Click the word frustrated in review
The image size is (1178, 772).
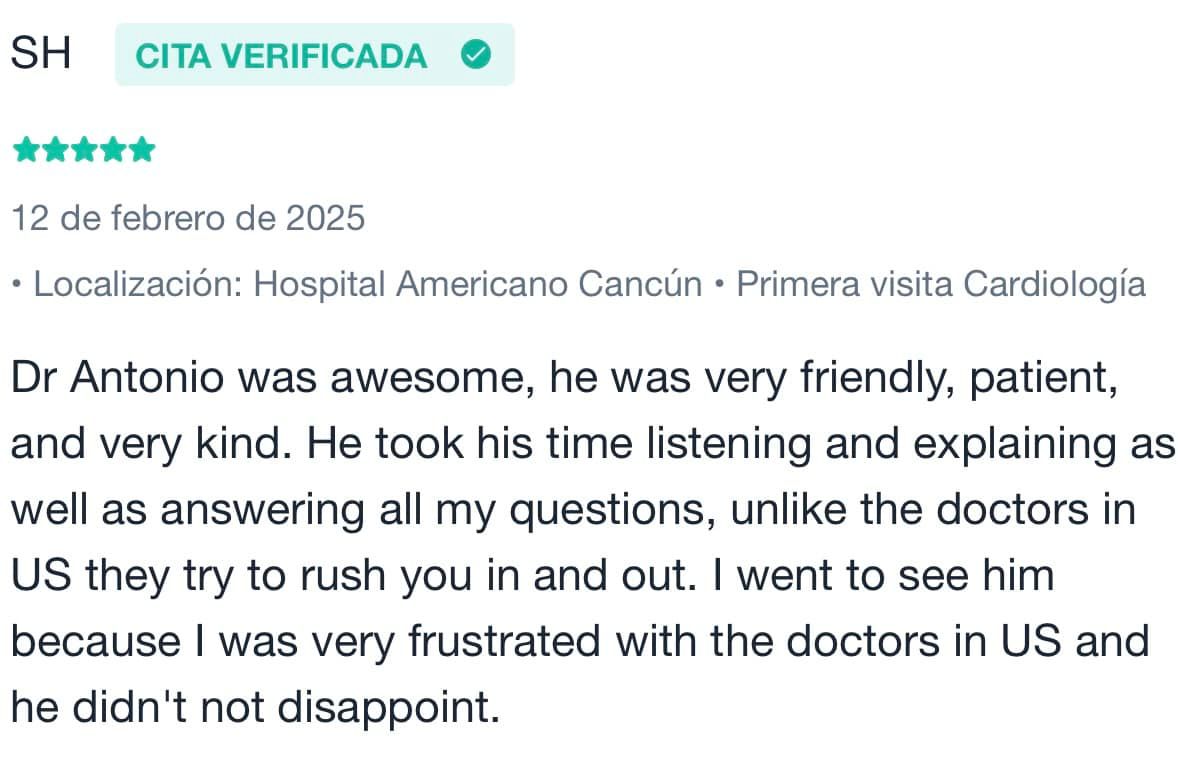click(504, 642)
